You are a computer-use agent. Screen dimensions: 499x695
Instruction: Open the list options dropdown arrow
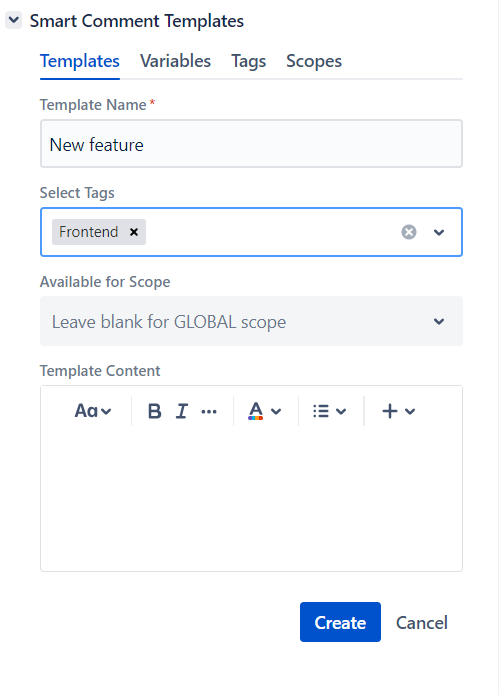click(341, 412)
